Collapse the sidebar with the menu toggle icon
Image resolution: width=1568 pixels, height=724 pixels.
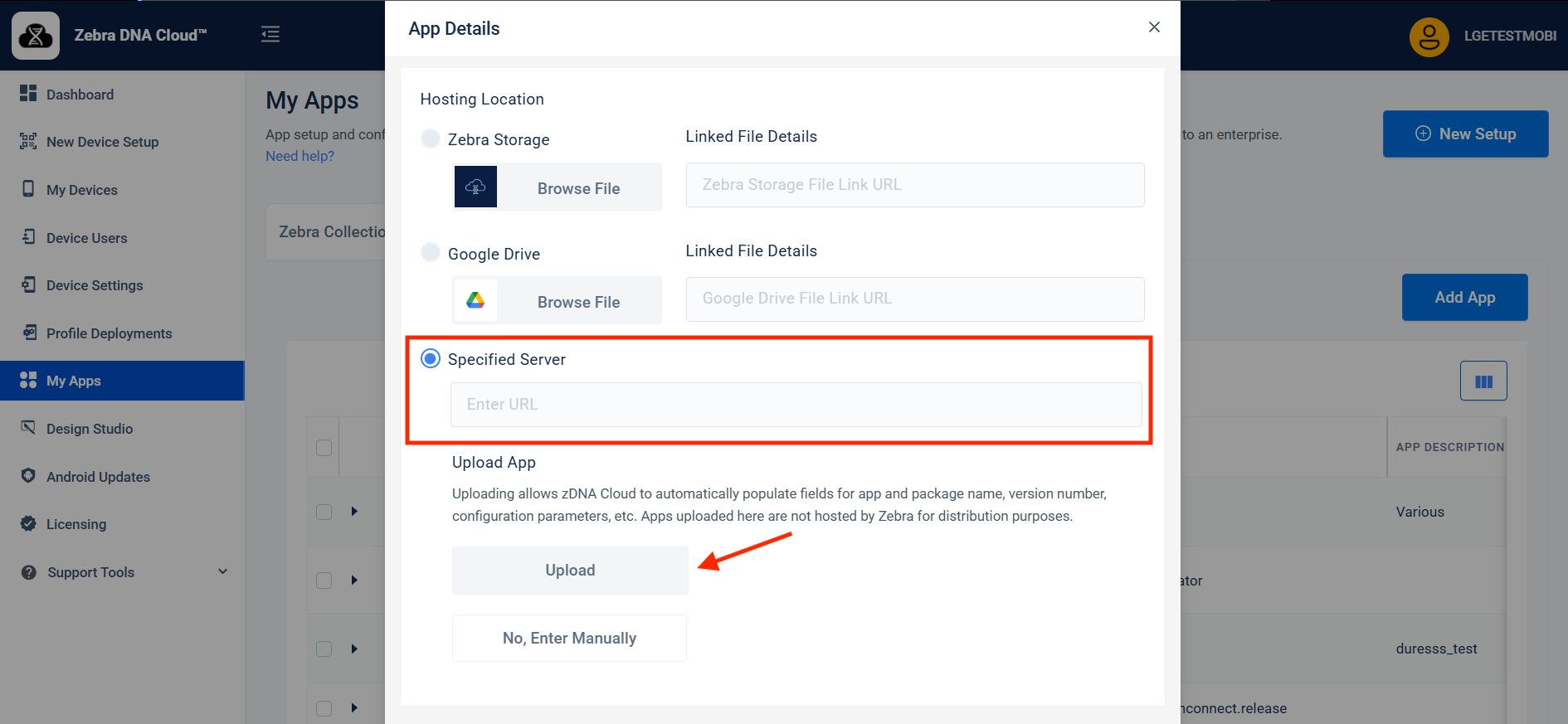coord(270,34)
